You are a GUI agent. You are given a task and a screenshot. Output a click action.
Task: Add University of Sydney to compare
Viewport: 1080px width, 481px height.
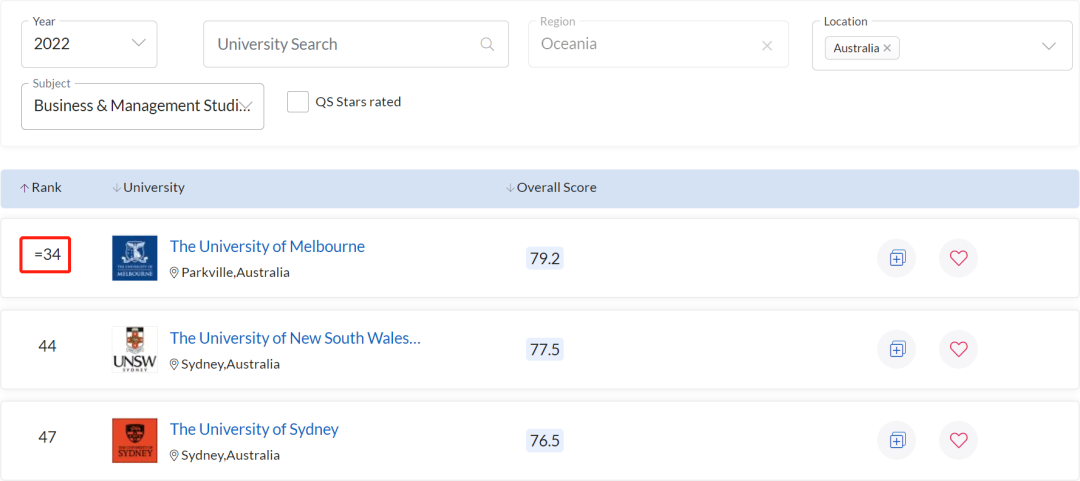[x=897, y=440]
